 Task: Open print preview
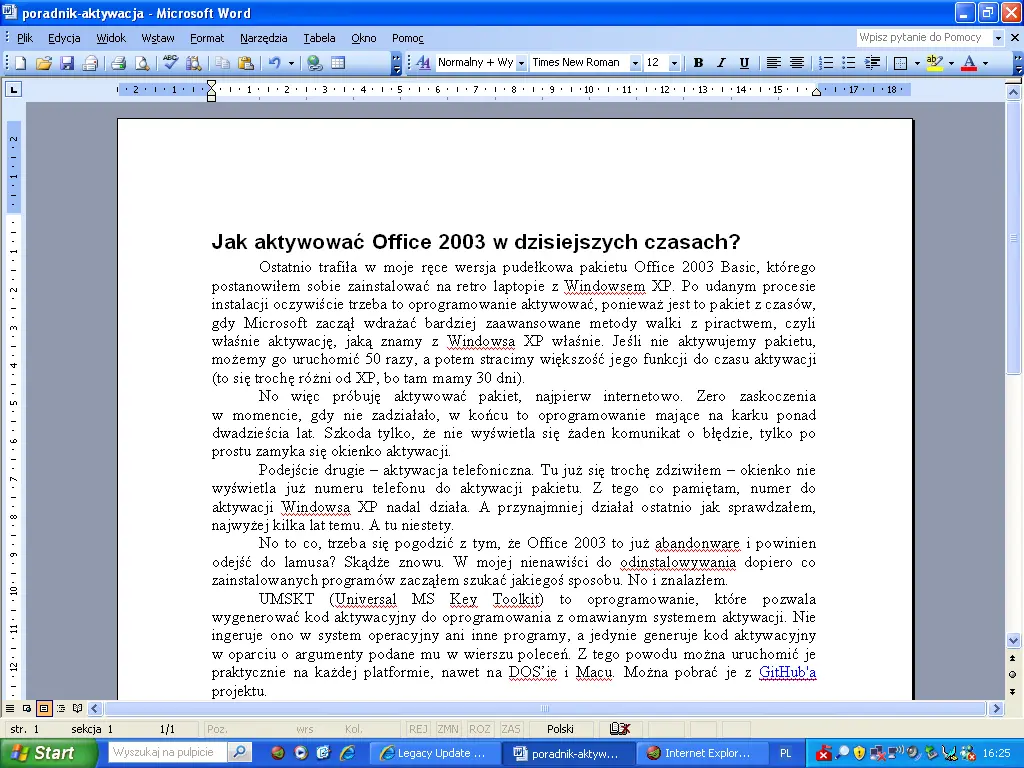click(x=140, y=62)
